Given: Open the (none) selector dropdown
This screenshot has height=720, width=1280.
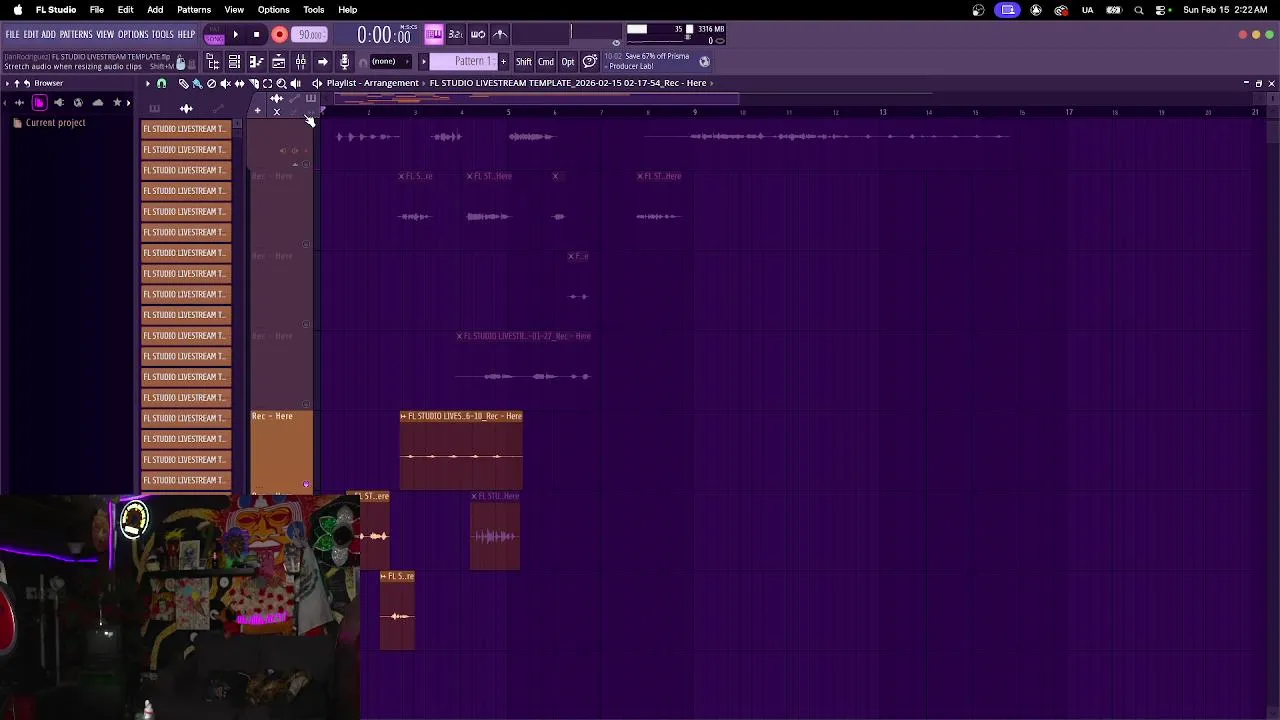Looking at the screenshot, I should click(390, 62).
